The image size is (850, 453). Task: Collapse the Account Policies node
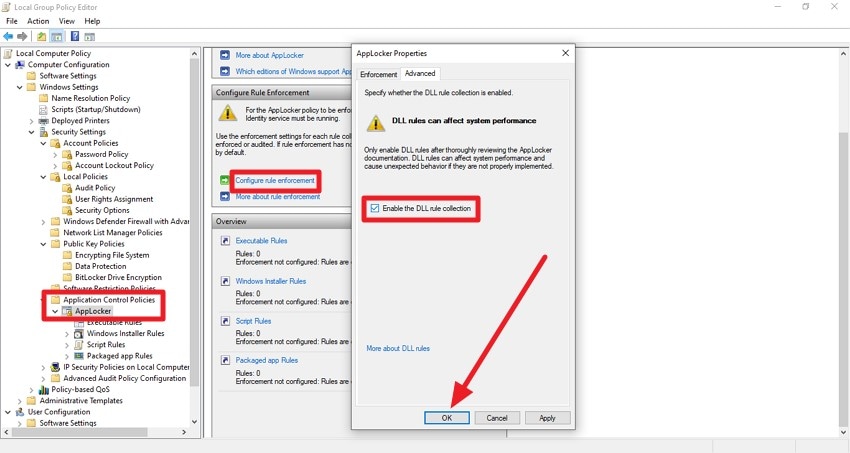[x=43, y=144]
